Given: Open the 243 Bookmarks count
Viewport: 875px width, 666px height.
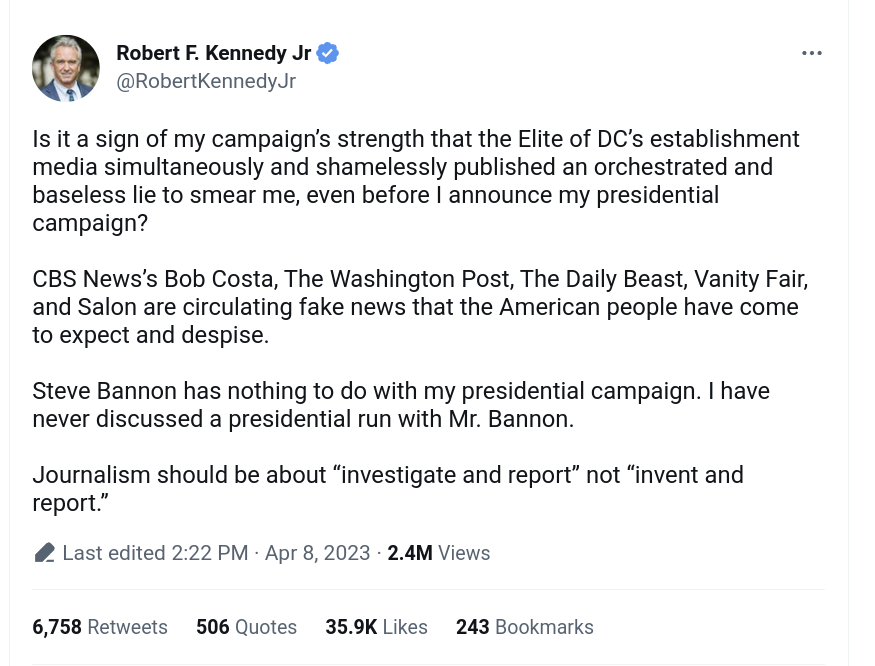Looking at the screenshot, I should click(x=525, y=627).
